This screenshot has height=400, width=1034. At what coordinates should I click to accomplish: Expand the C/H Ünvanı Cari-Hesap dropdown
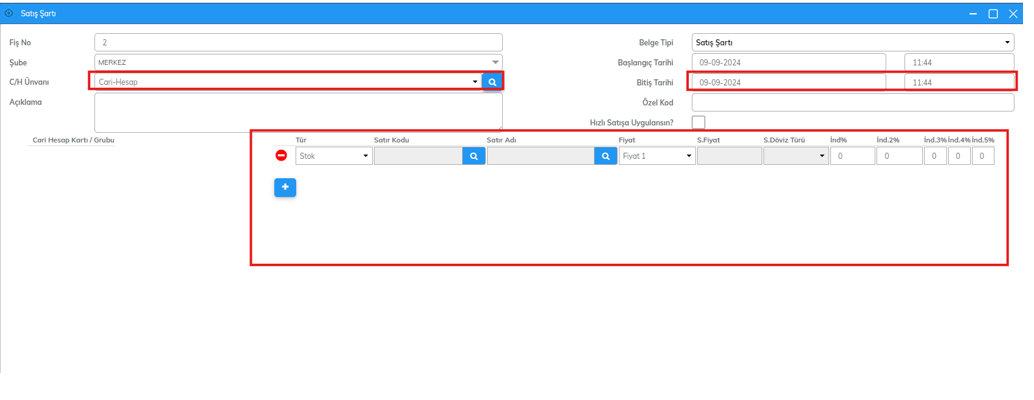474,82
